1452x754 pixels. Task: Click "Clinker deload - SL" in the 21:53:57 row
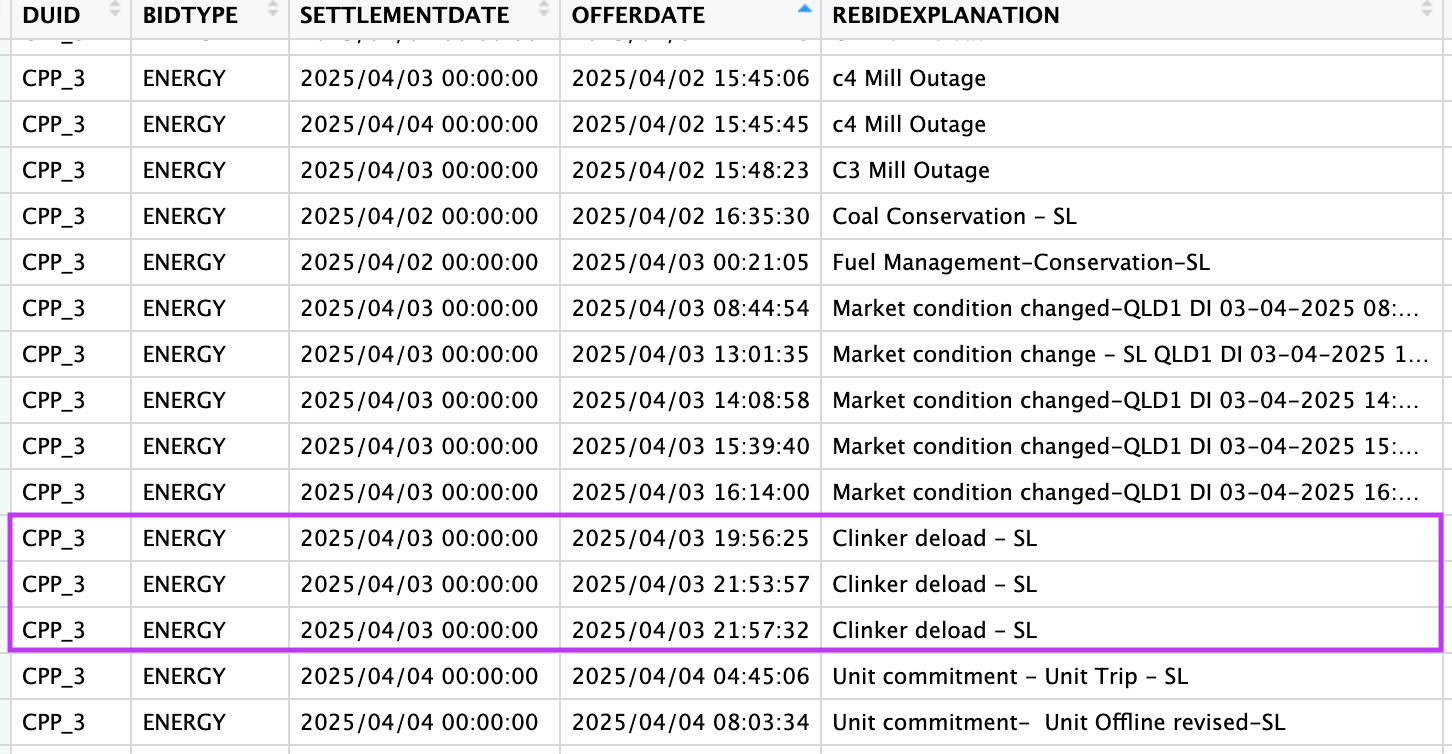tap(934, 584)
